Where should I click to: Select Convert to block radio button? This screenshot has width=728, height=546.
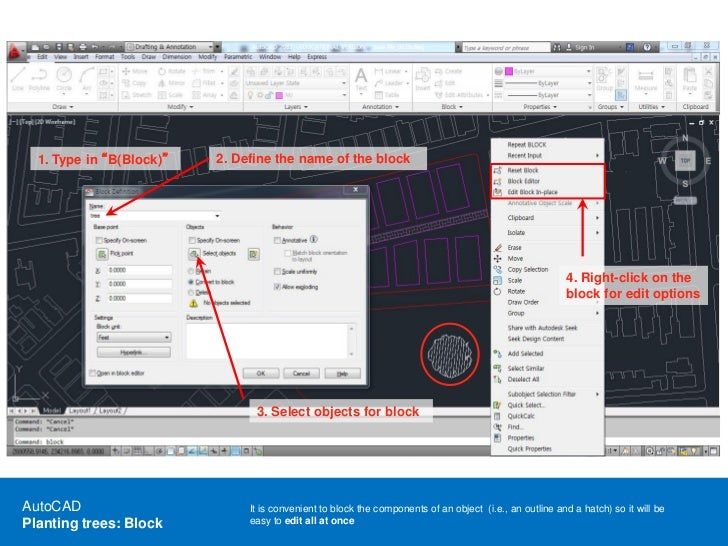190,282
